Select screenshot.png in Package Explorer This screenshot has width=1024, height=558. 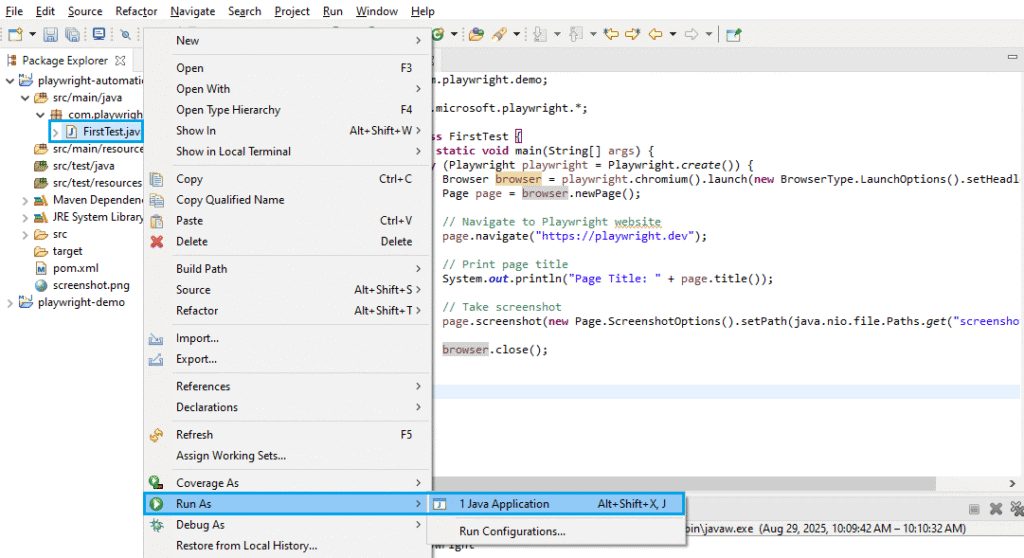[91, 285]
